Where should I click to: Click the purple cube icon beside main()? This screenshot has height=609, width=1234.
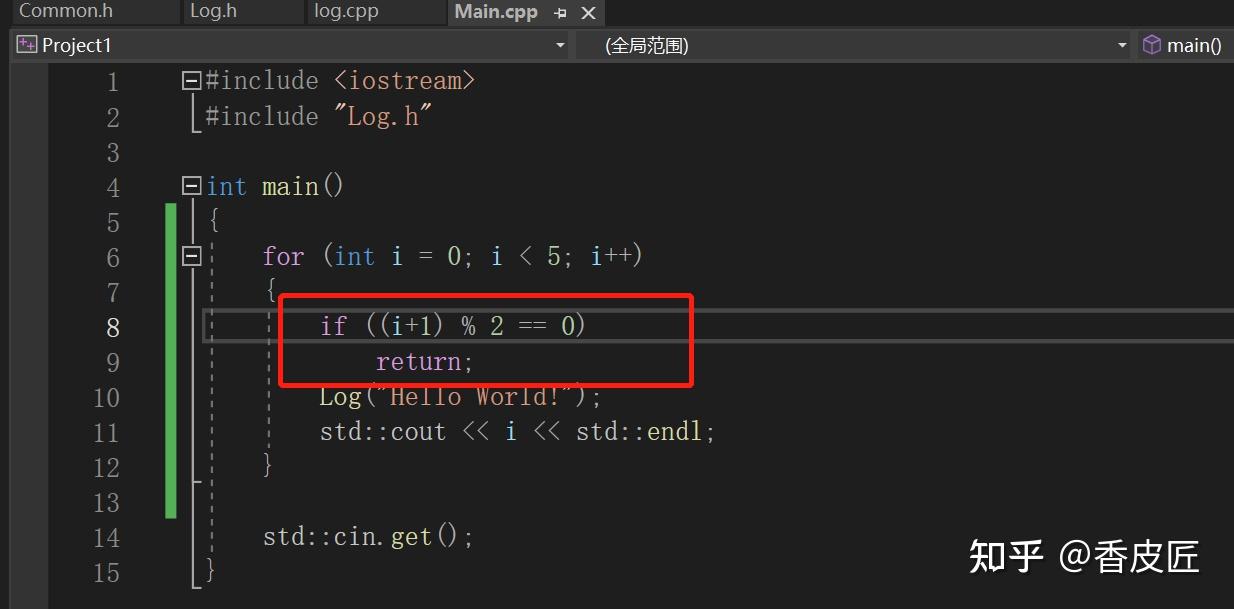coord(1150,44)
